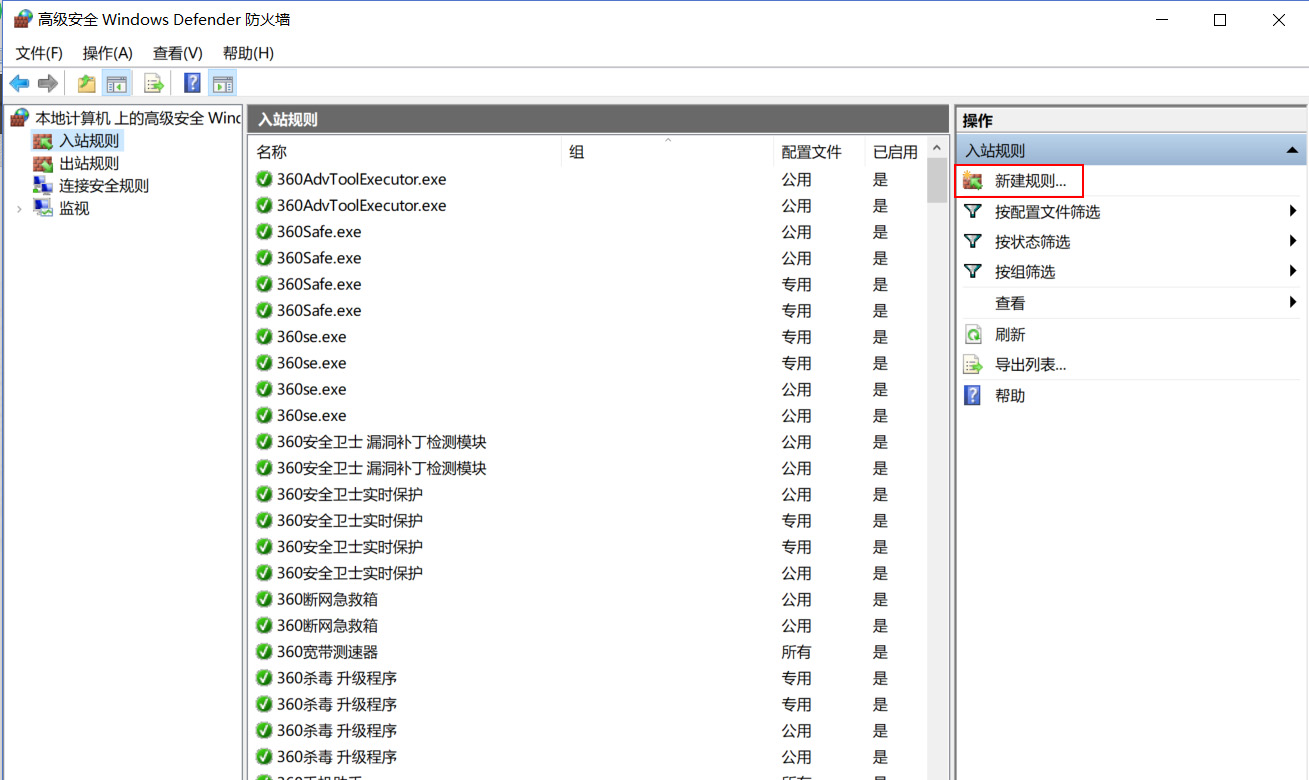Image resolution: width=1309 pixels, height=780 pixels.
Task: Toggle the show/hide console tree icon
Action: click(117, 83)
